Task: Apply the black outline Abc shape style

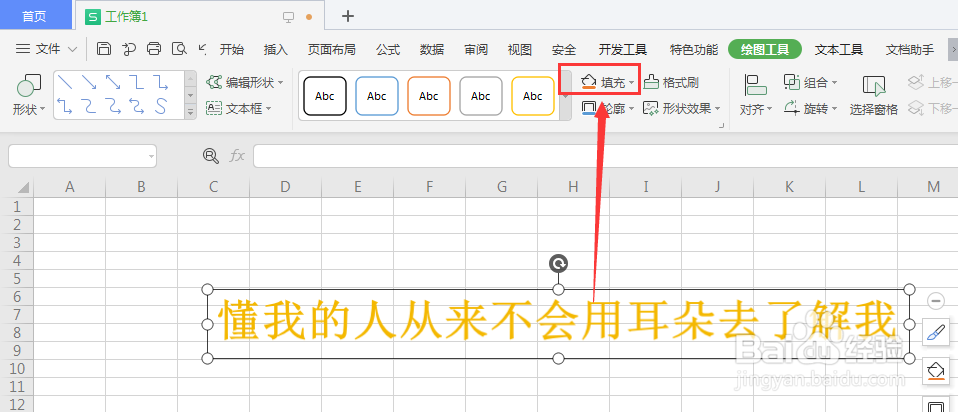Action: click(325, 96)
